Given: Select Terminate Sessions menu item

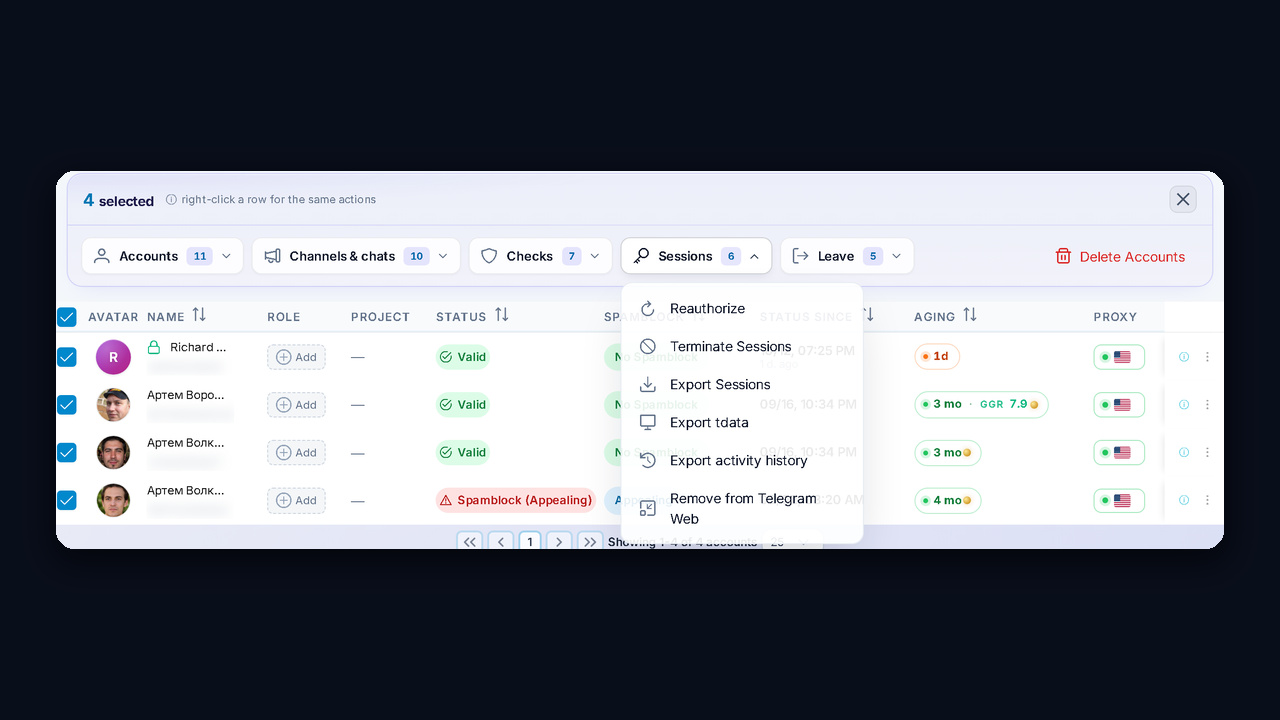Looking at the screenshot, I should (x=742, y=346).
